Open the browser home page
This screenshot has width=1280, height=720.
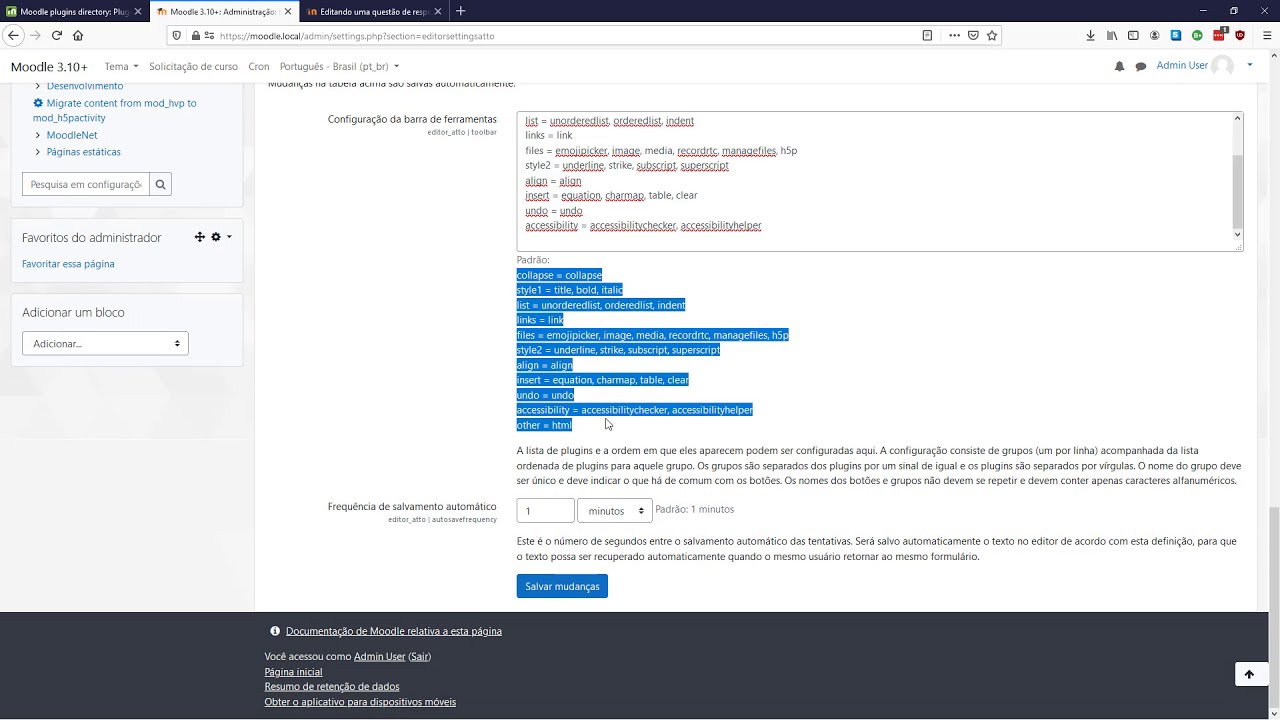tap(78, 35)
